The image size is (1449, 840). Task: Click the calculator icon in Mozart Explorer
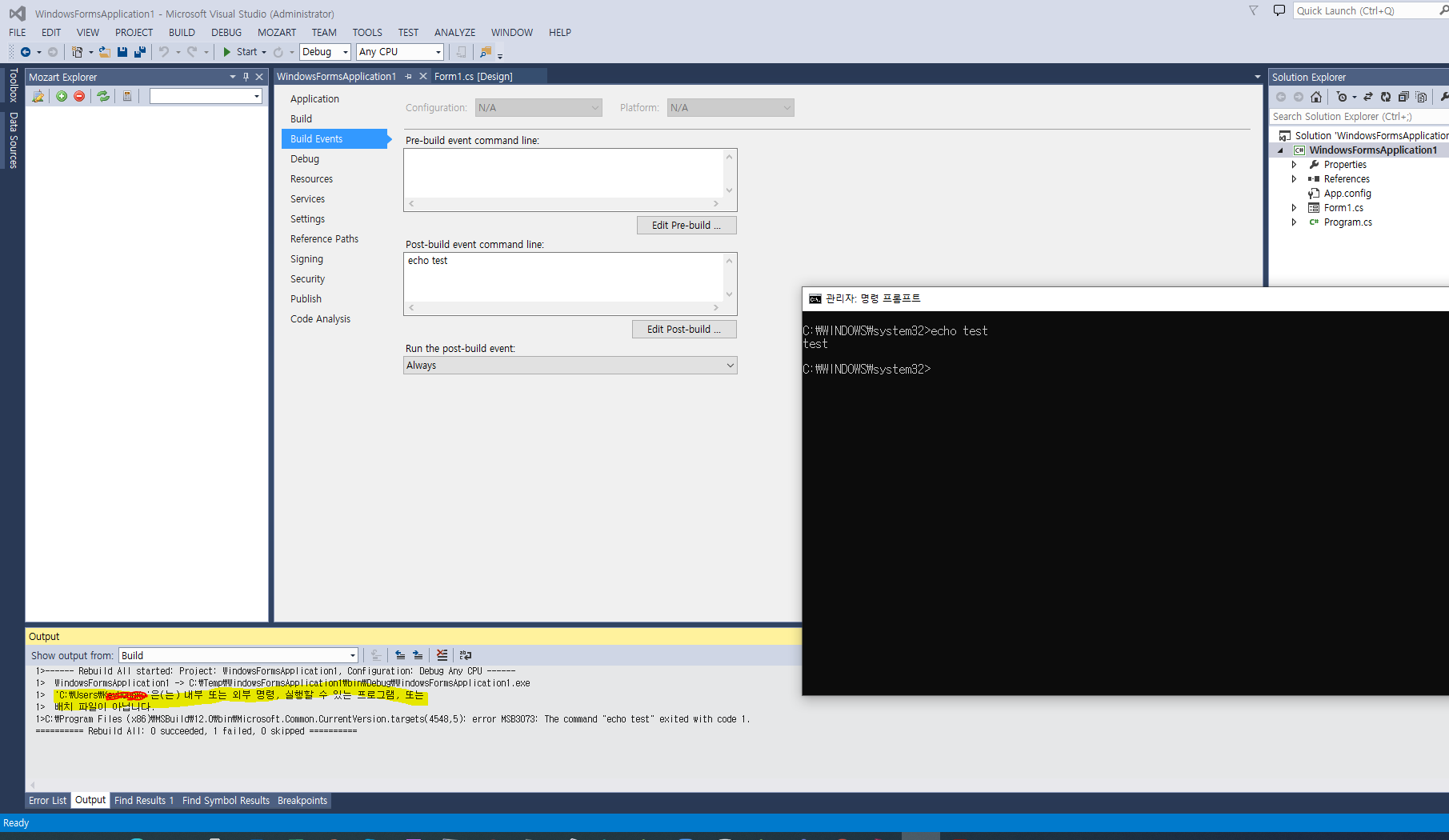tap(127, 96)
